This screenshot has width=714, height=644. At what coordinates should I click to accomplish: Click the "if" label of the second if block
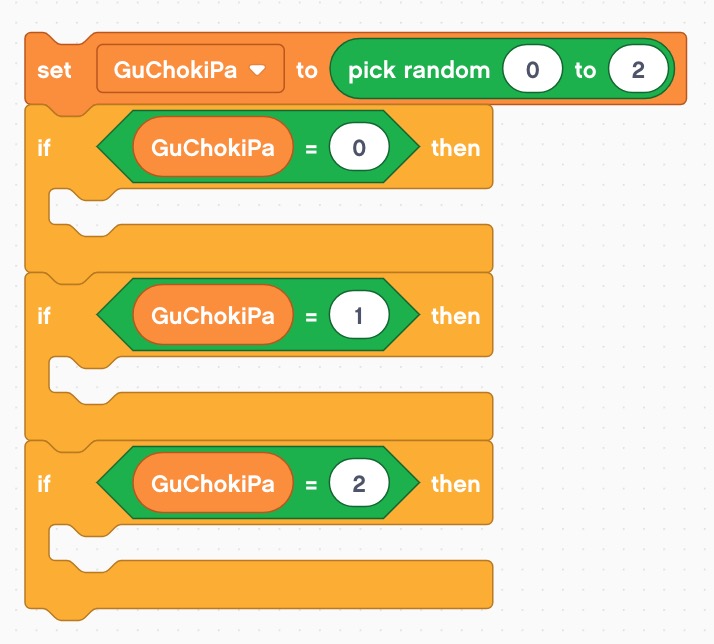tap(44, 316)
